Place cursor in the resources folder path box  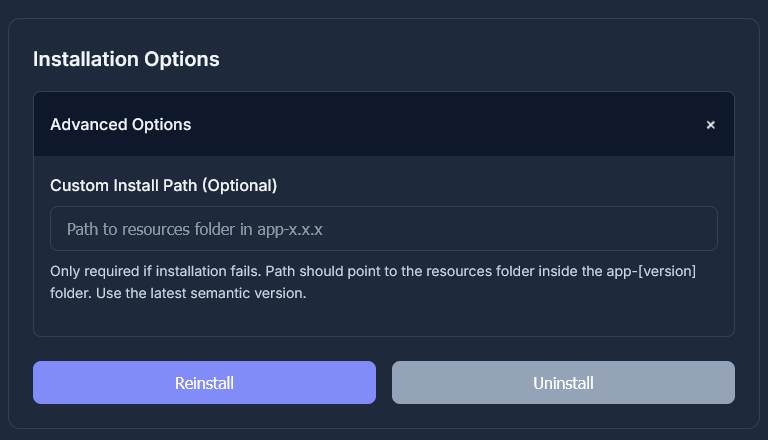pos(384,229)
